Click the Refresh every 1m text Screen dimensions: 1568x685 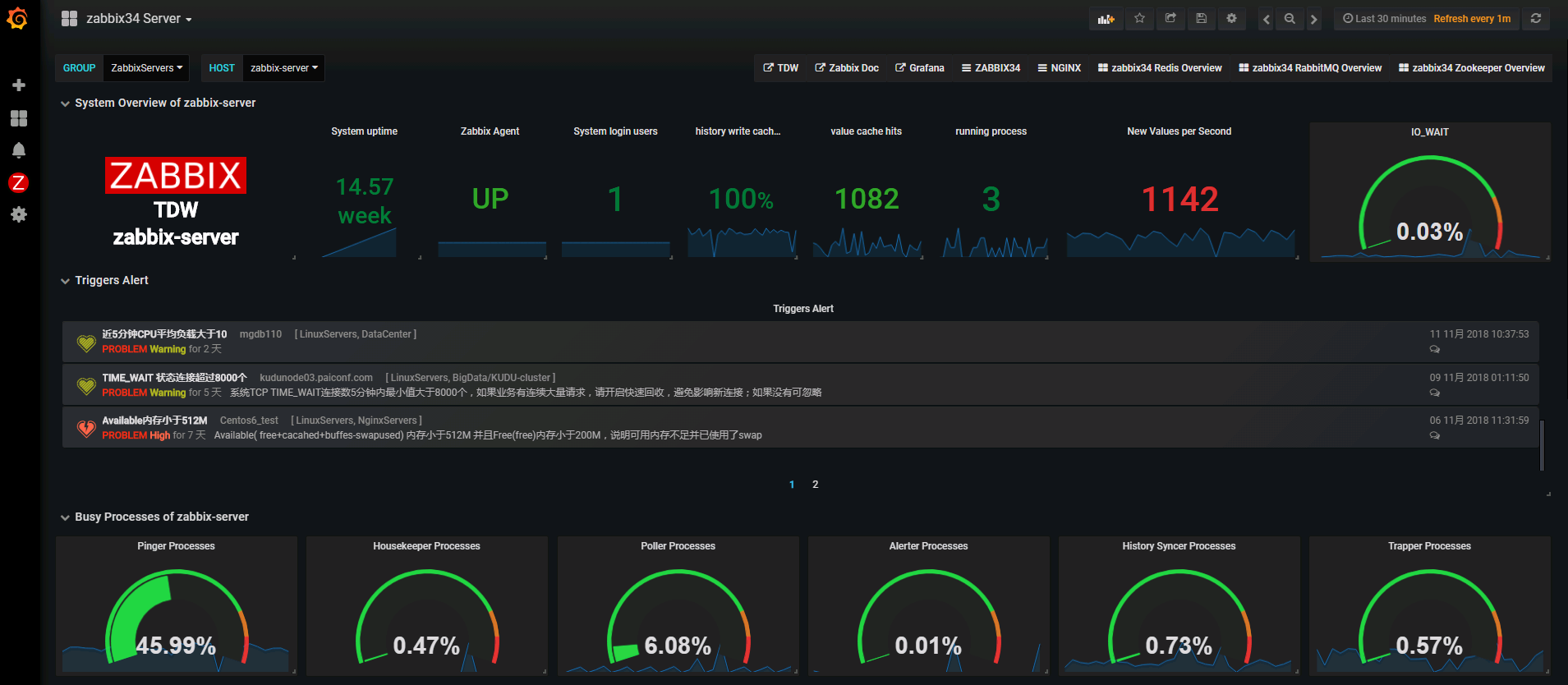(x=1472, y=19)
